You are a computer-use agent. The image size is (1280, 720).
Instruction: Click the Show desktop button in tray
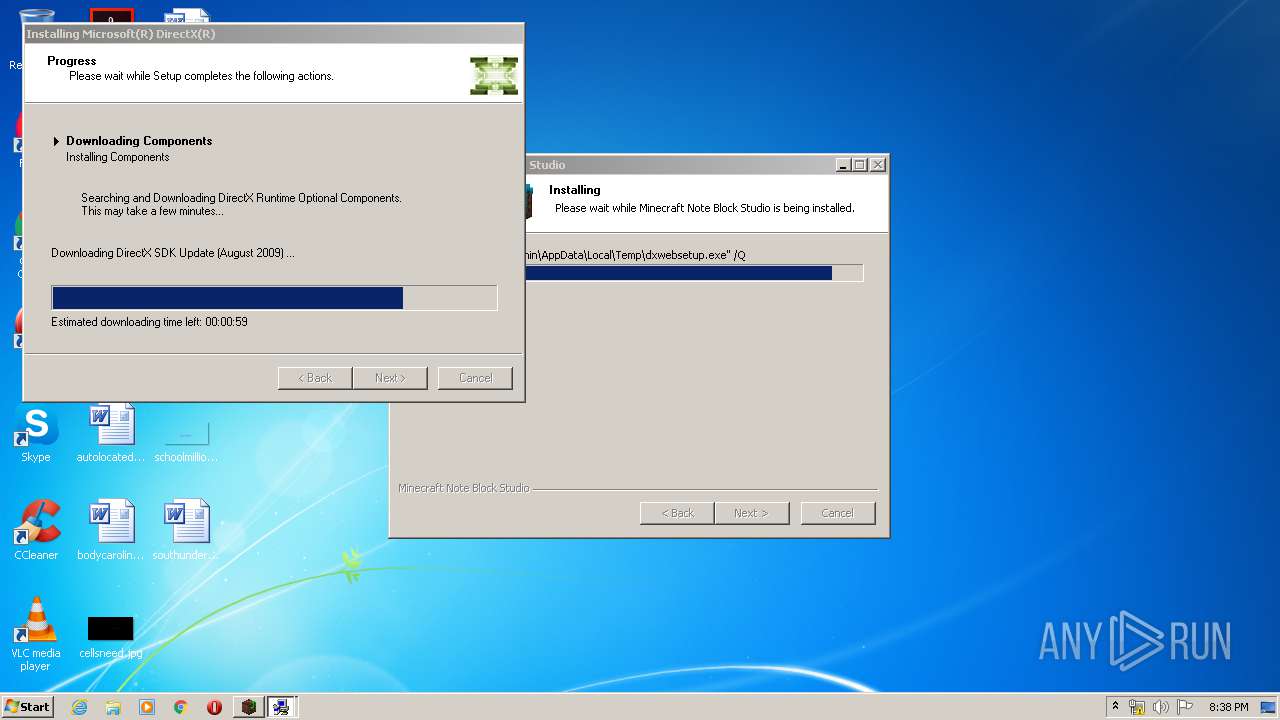(x=1270, y=707)
